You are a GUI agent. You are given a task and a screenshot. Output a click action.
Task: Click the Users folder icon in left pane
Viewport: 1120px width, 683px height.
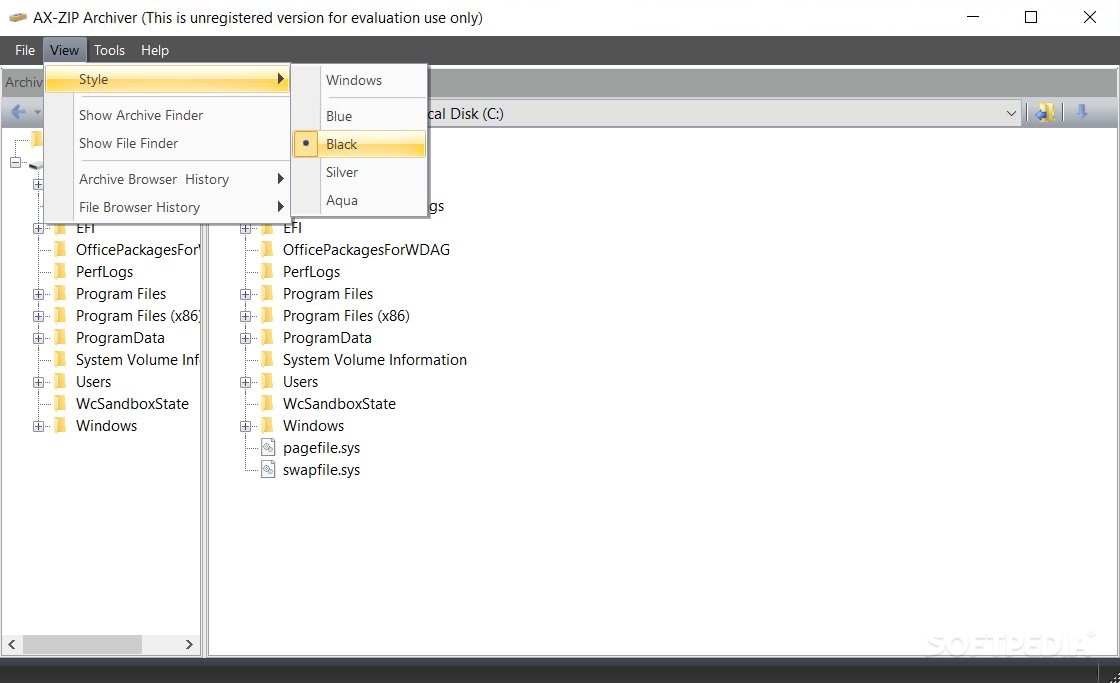[x=61, y=382]
